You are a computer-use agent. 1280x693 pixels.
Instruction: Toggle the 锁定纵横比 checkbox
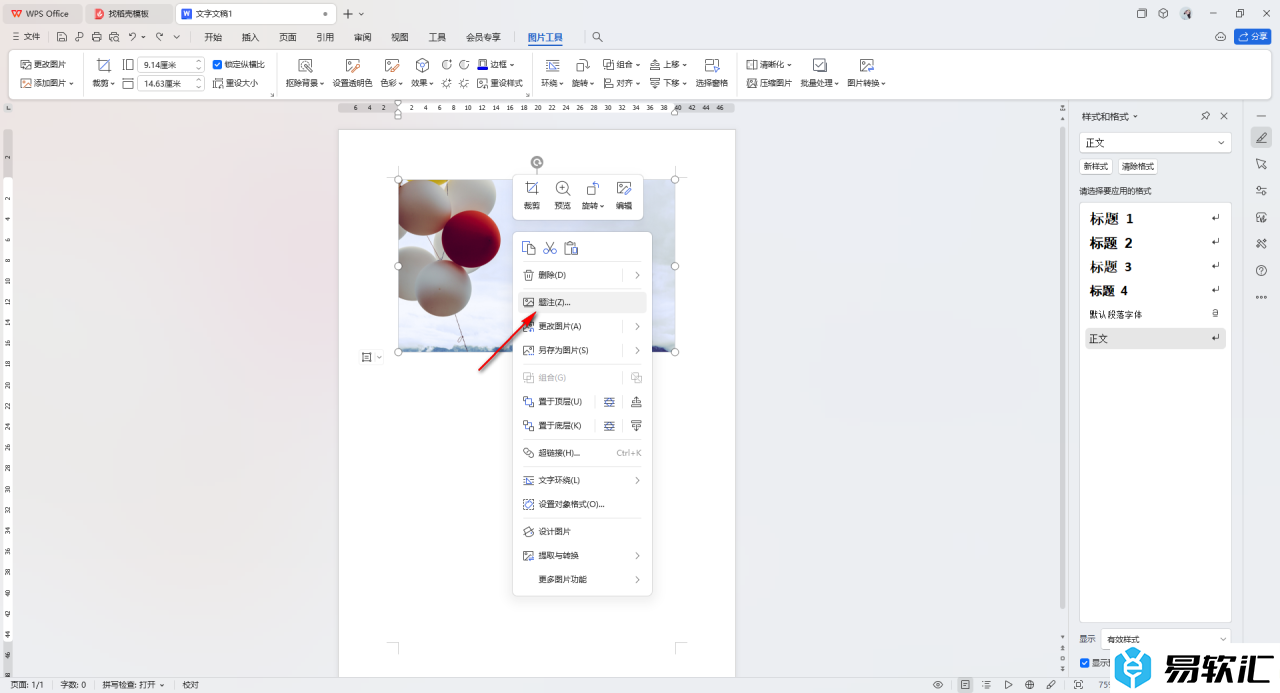tap(217, 64)
